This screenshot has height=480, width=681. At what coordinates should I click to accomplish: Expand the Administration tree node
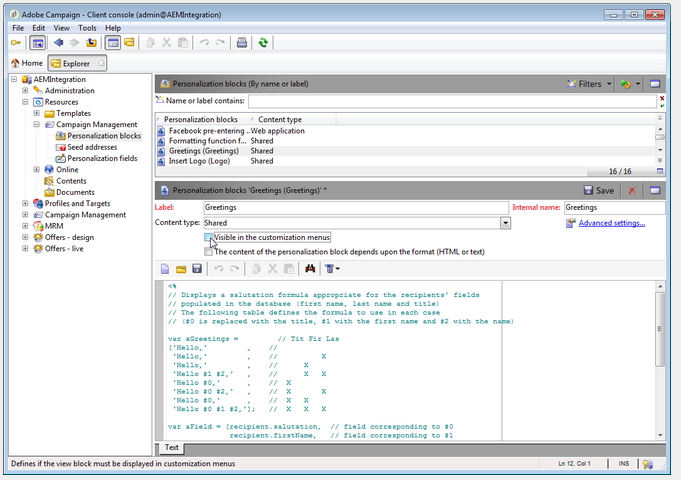pyautogui.click(x=26, y=91)
